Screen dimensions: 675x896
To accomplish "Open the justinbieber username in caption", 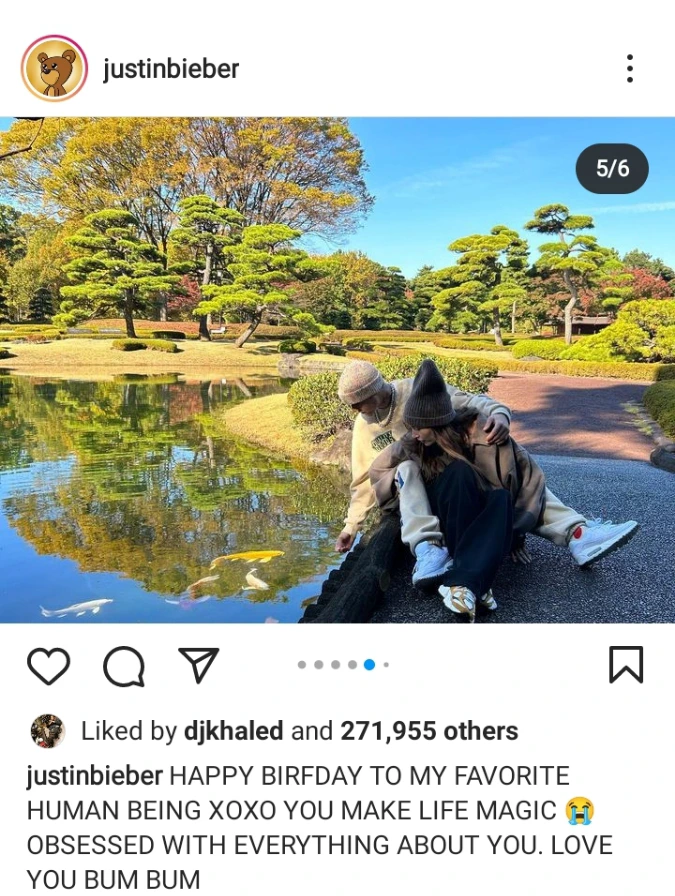I will coord(95,776).
